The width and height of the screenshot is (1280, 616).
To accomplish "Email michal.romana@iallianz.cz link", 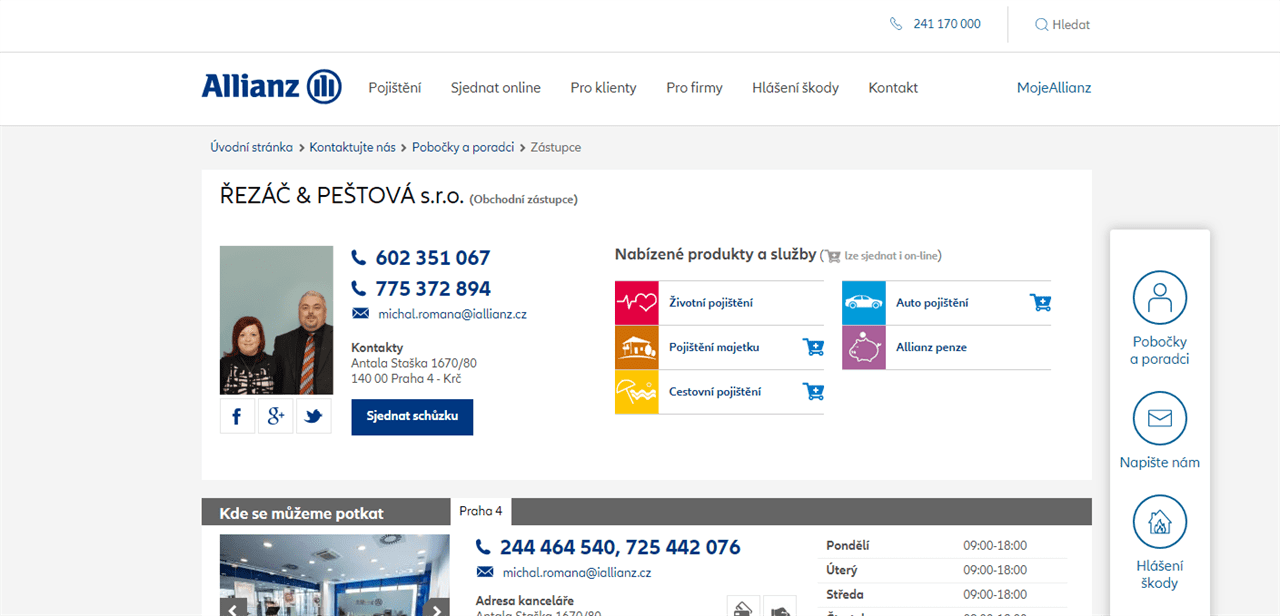I will click(x=452, y=314).
